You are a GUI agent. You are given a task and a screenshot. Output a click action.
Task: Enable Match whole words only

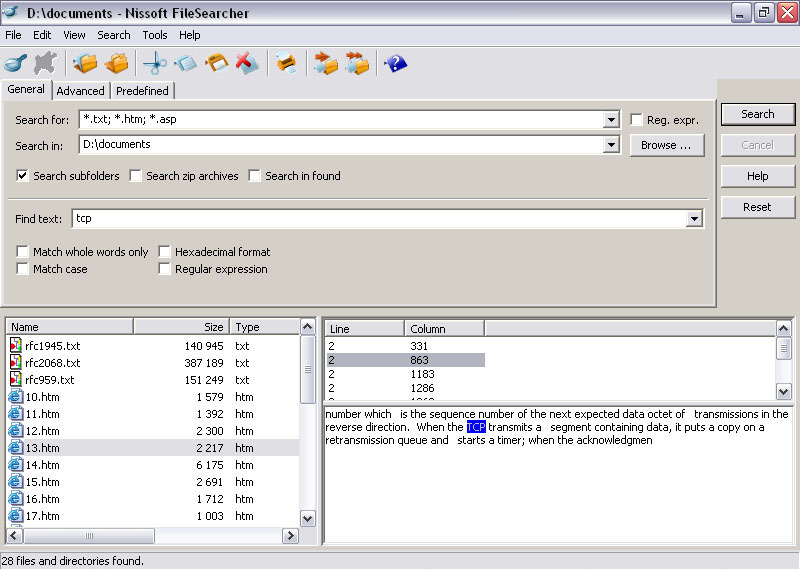click(22, 252)
